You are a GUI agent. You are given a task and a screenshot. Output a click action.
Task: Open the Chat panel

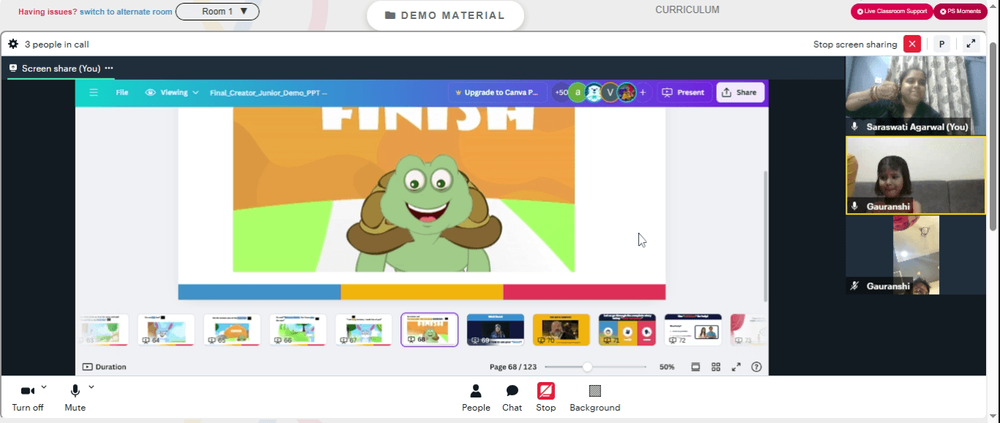511,398
